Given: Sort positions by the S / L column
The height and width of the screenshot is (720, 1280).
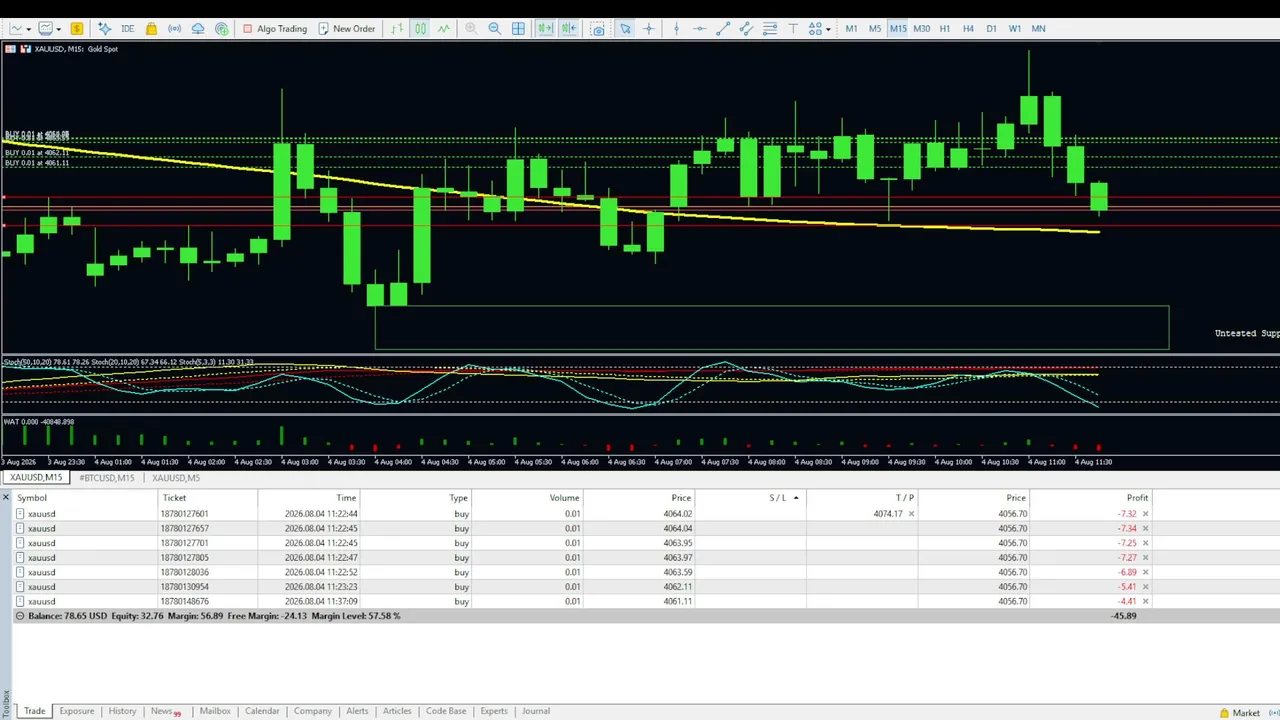Looking at the screenshot, I should [x=778, y=498].
